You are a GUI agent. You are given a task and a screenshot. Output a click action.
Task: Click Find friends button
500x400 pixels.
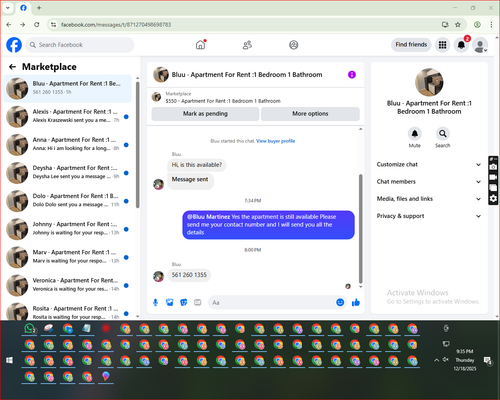411,45
